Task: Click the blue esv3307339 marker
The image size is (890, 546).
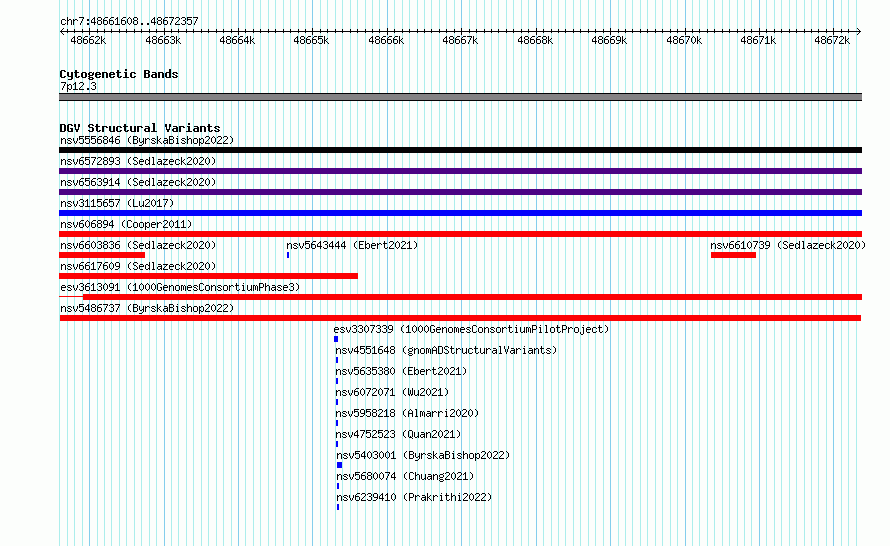Action: [x=336, y=339]
